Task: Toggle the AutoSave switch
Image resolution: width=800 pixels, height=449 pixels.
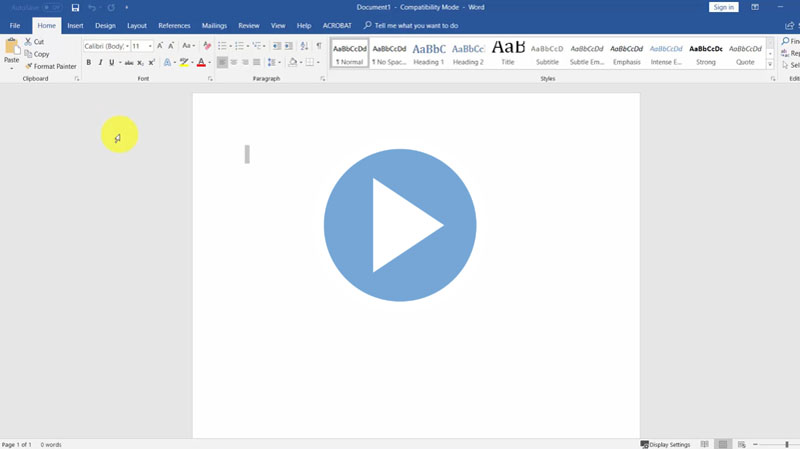Action: coord(50,7)
